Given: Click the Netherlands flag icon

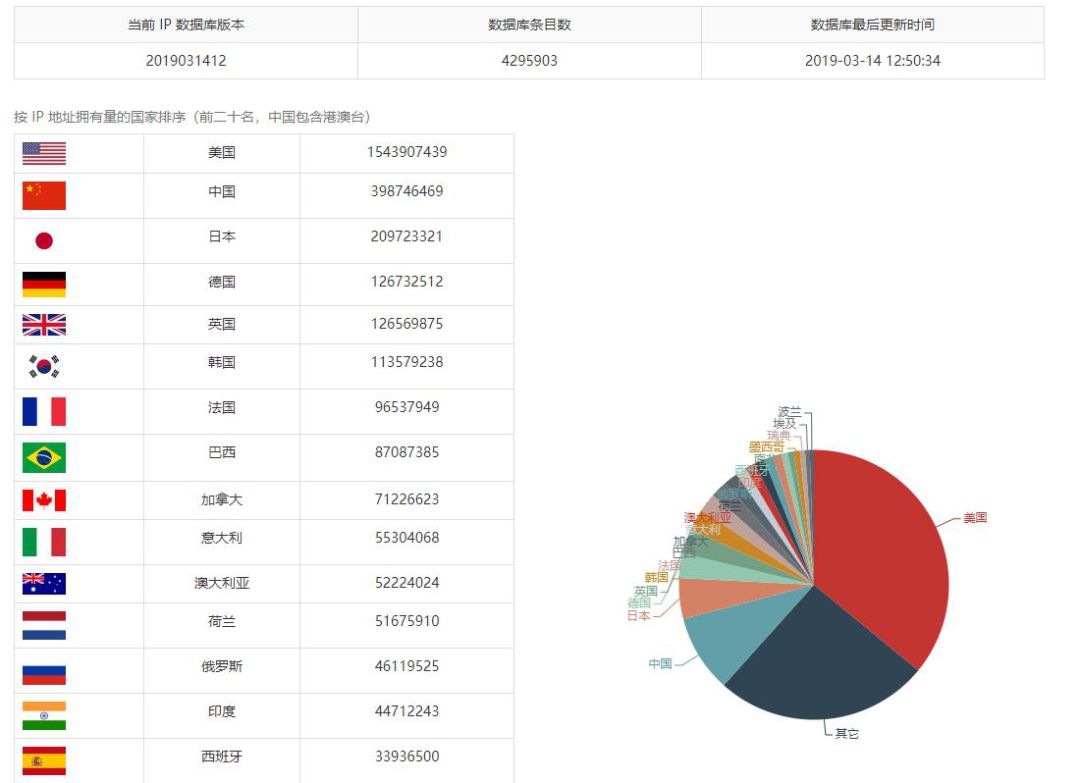Looking at the screenshot, I should point(44,625).
